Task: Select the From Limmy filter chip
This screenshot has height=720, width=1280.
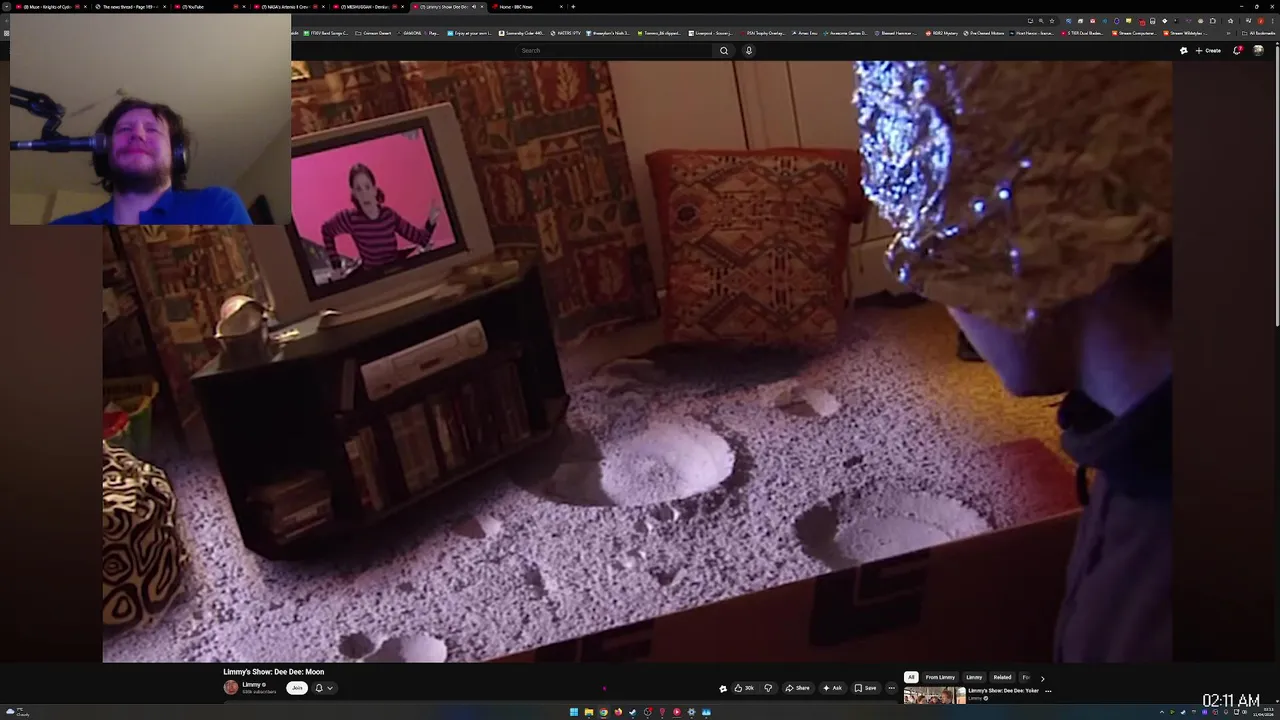Action: [940, 677]
